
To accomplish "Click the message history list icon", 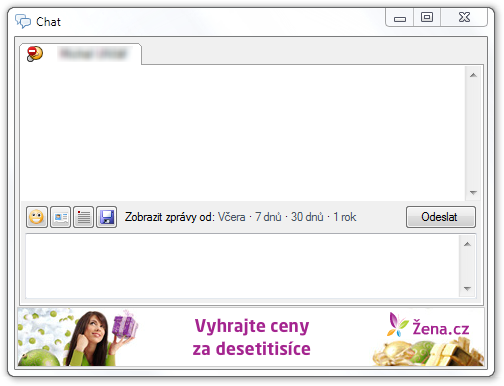I will point(83,217).
